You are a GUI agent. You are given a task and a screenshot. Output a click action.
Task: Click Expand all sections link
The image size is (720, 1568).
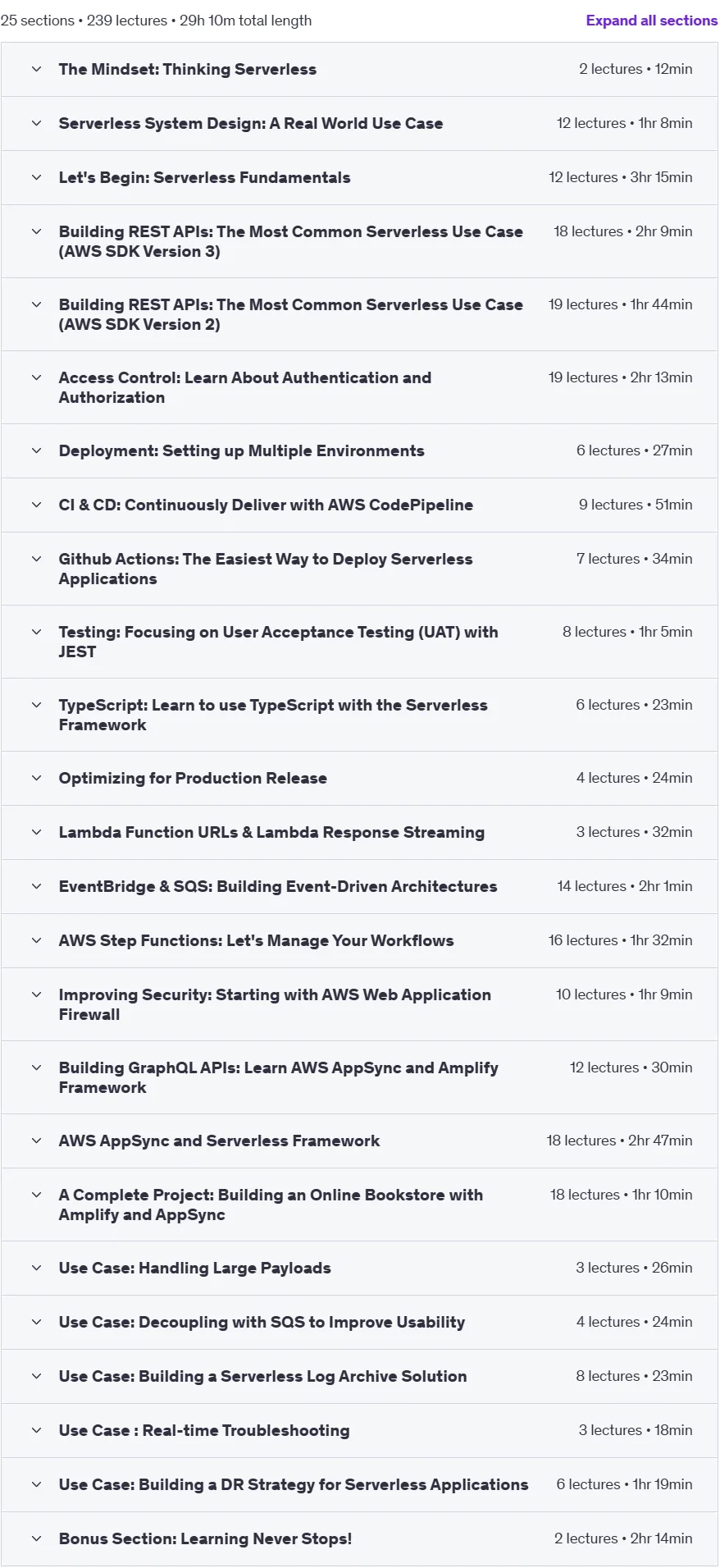click(x=651, y=21)
